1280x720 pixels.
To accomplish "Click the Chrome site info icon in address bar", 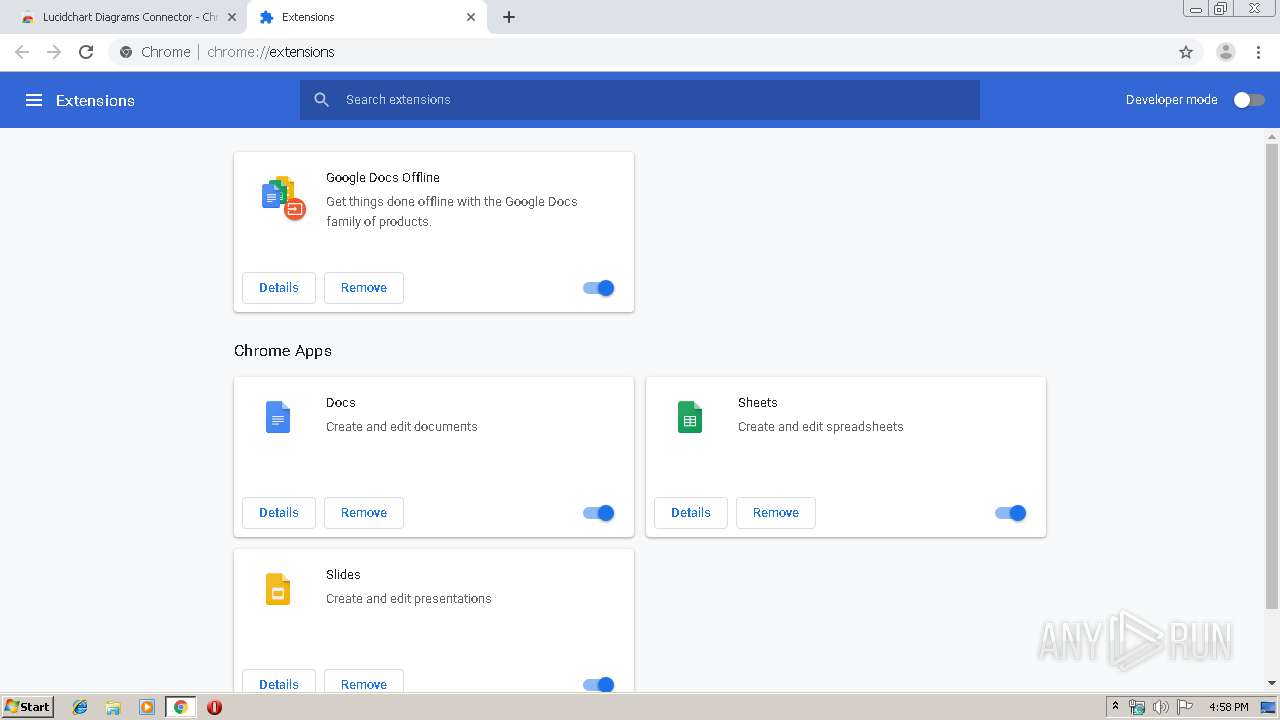I will click(x=126, y=52).
